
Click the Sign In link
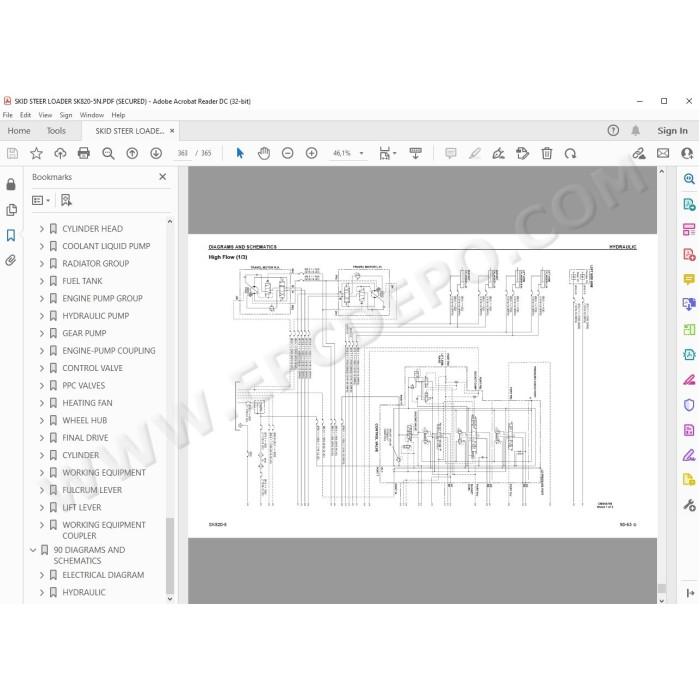click(x=672, y=131)
